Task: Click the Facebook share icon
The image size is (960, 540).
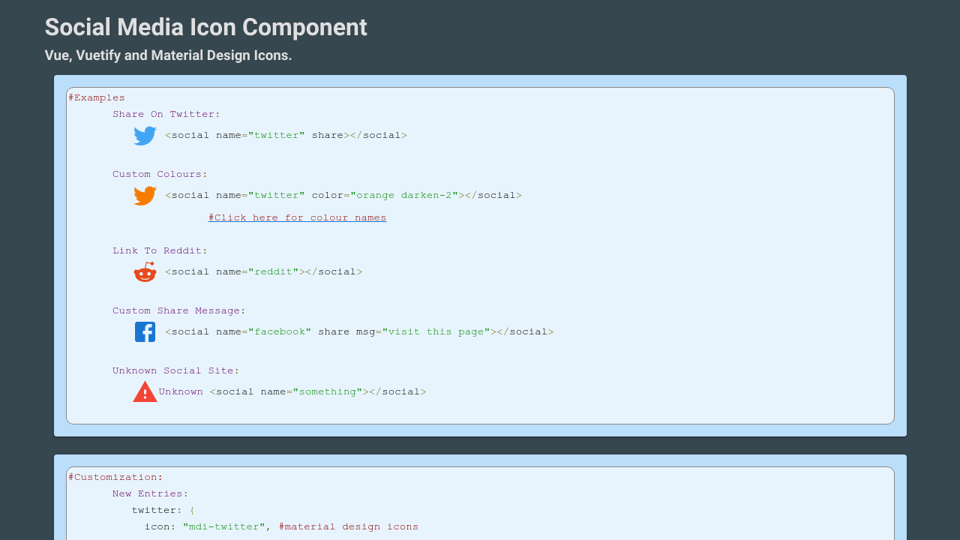Action: [x=145, y=332]
